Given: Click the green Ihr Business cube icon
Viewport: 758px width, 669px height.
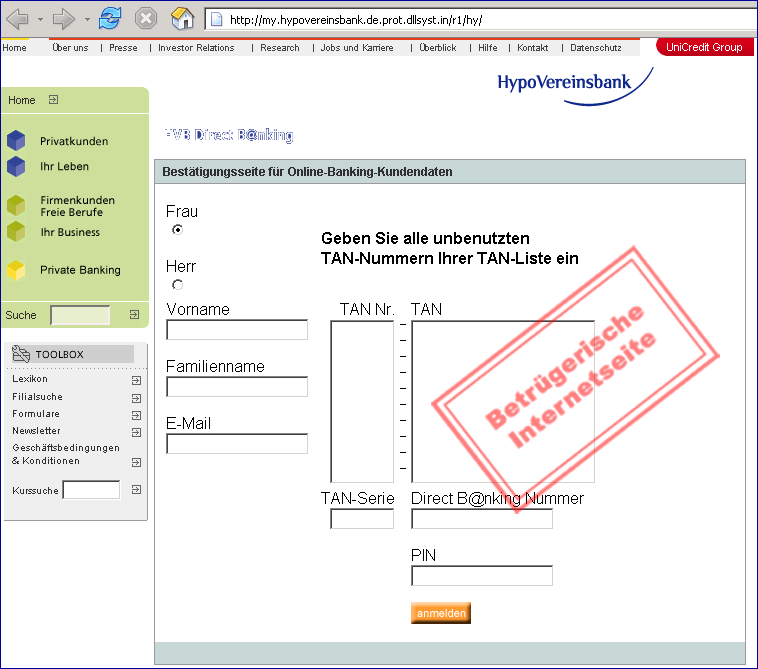Looking at the screenshot, I should click(16, 231).
